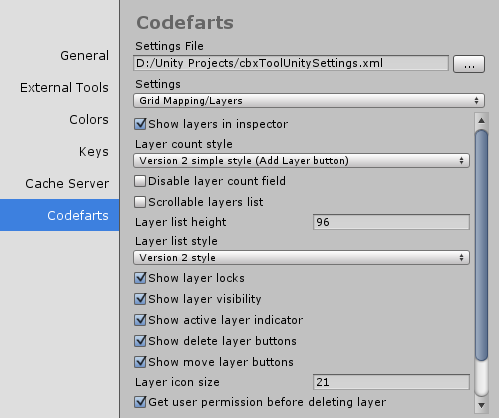
Task: Open Layer list style Version 2 dropdown
Action: click(301, 258)
